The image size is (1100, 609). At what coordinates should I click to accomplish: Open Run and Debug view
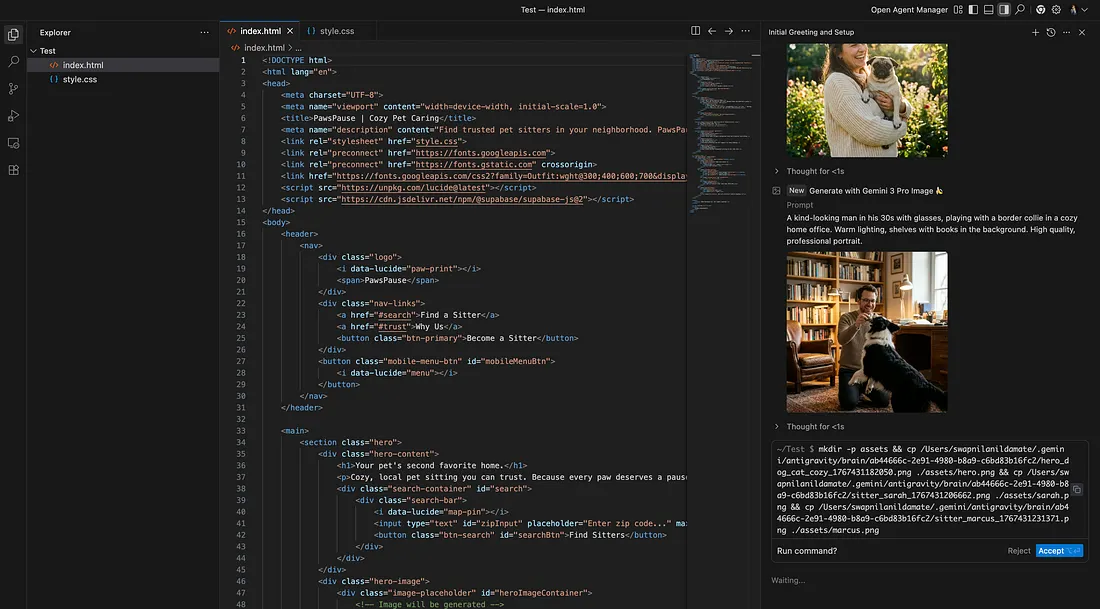(13, 116)
